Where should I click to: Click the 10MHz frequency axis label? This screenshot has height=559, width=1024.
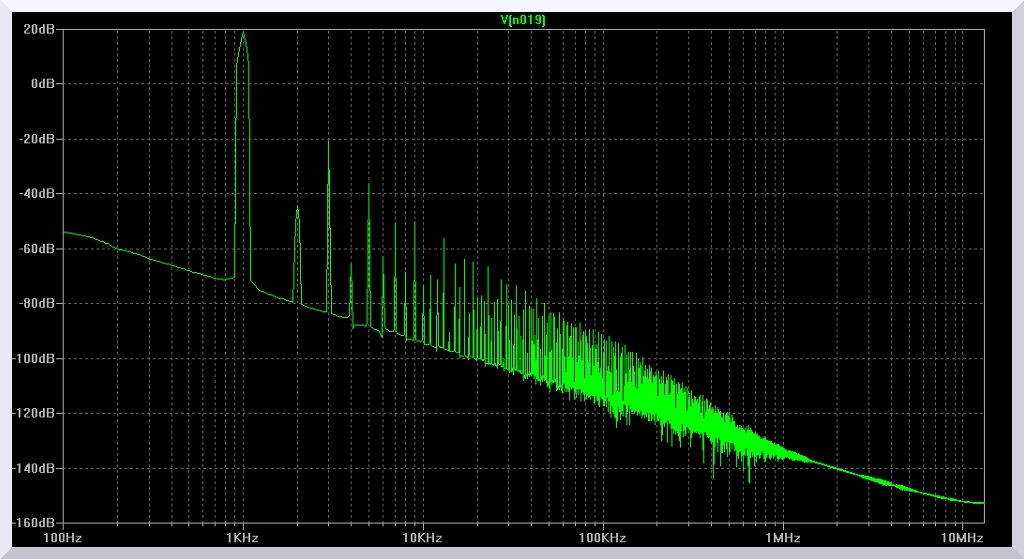coord(962,539)
